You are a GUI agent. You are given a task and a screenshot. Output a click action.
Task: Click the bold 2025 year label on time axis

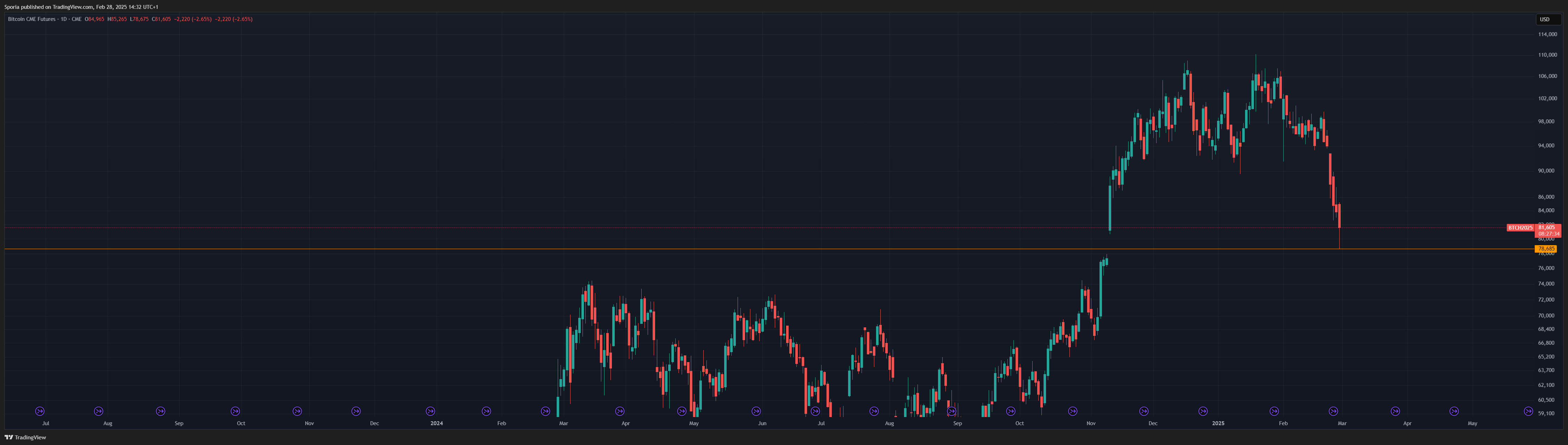pyautogui.click(x=1218, y=423)
